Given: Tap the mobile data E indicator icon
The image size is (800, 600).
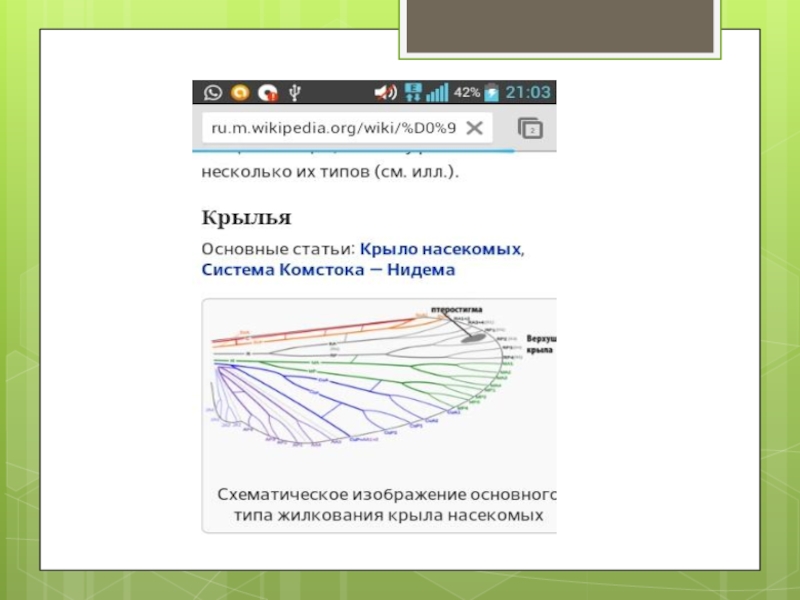Looking at the screenshot, I should point(413,92).
